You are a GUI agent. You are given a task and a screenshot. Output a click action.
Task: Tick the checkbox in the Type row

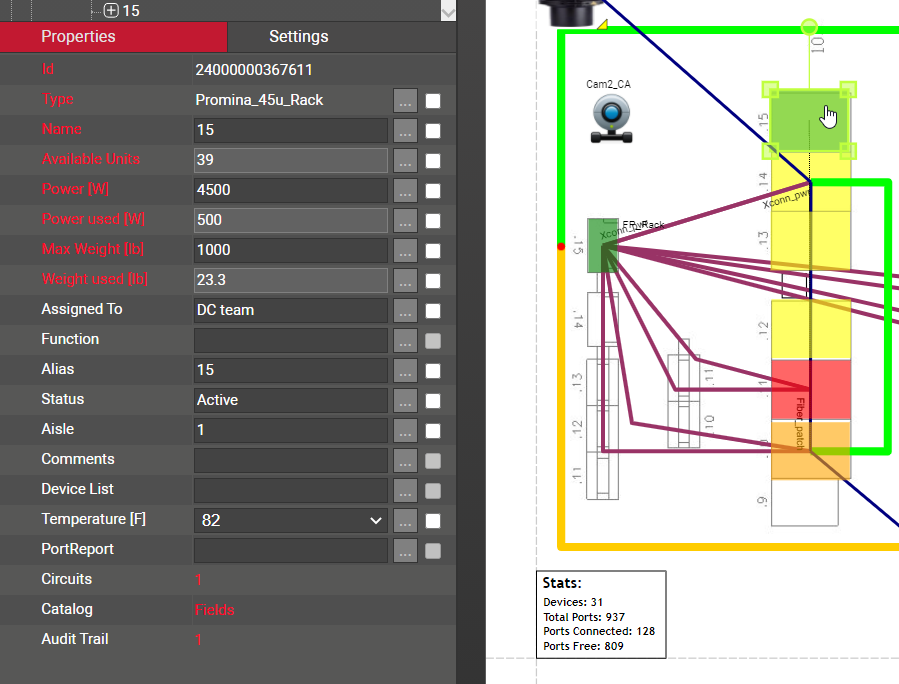(x=433, y=100)
